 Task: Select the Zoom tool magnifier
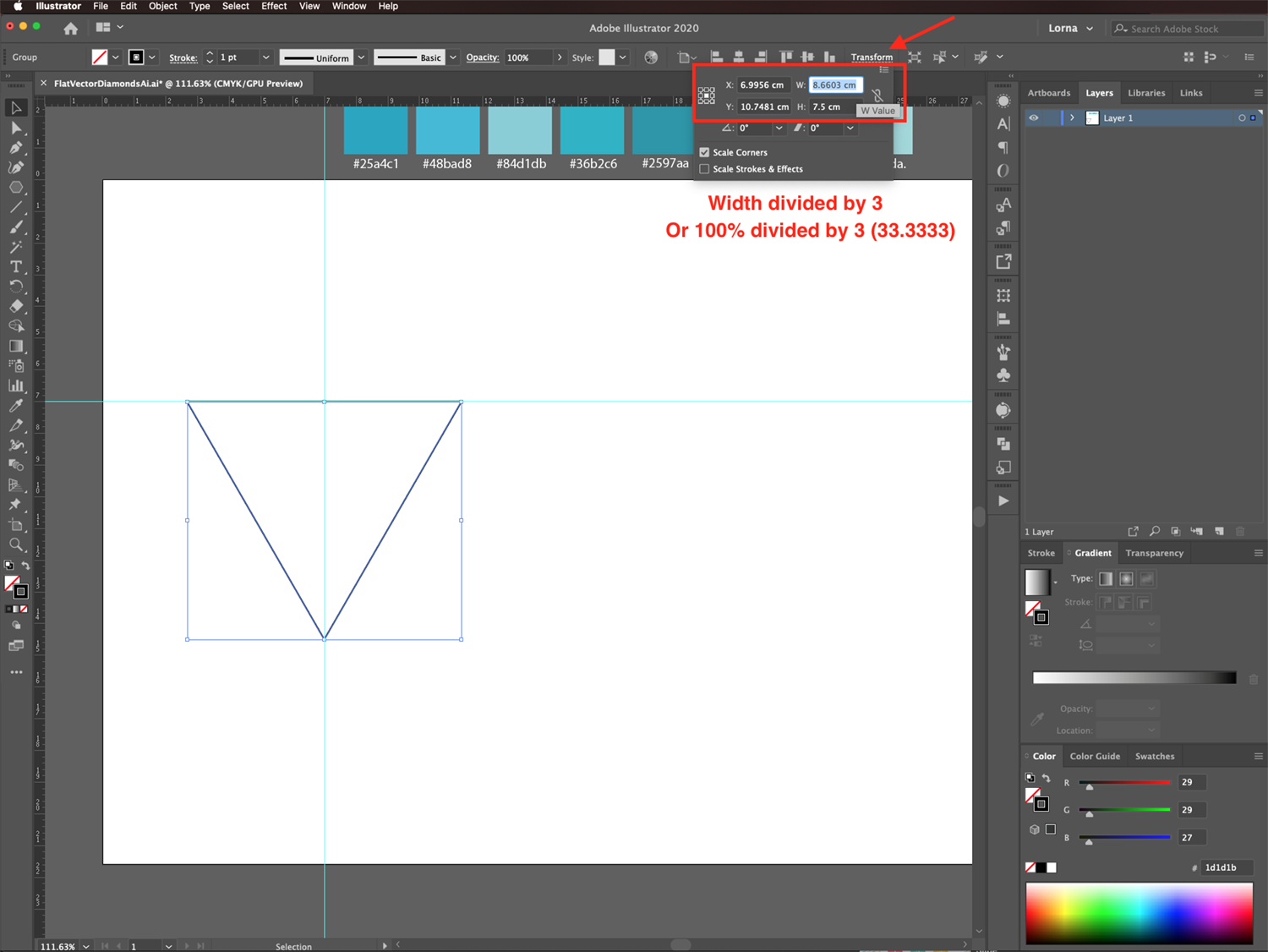16,545
